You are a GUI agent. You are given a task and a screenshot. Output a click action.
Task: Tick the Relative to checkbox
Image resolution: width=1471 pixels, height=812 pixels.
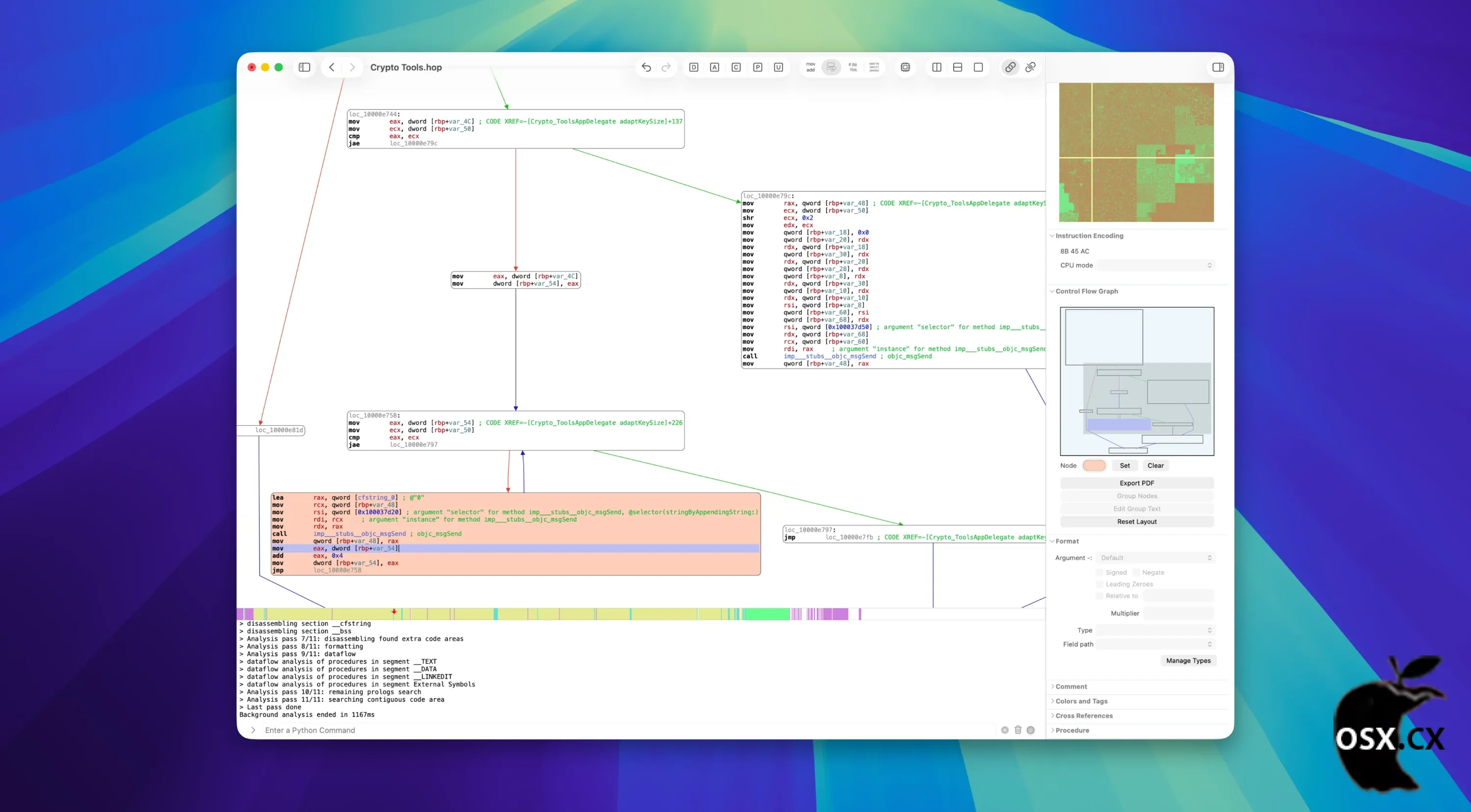coord(1099,596)
